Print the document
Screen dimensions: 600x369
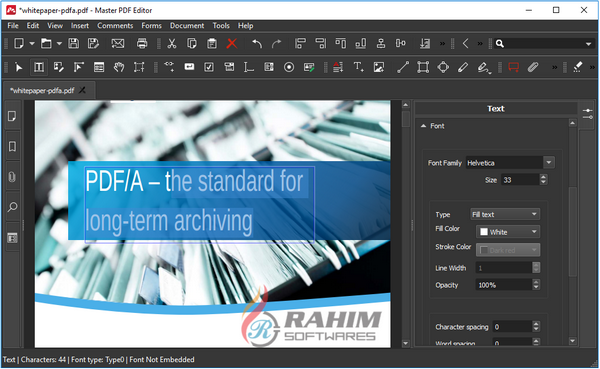click(x=142, y=43)
